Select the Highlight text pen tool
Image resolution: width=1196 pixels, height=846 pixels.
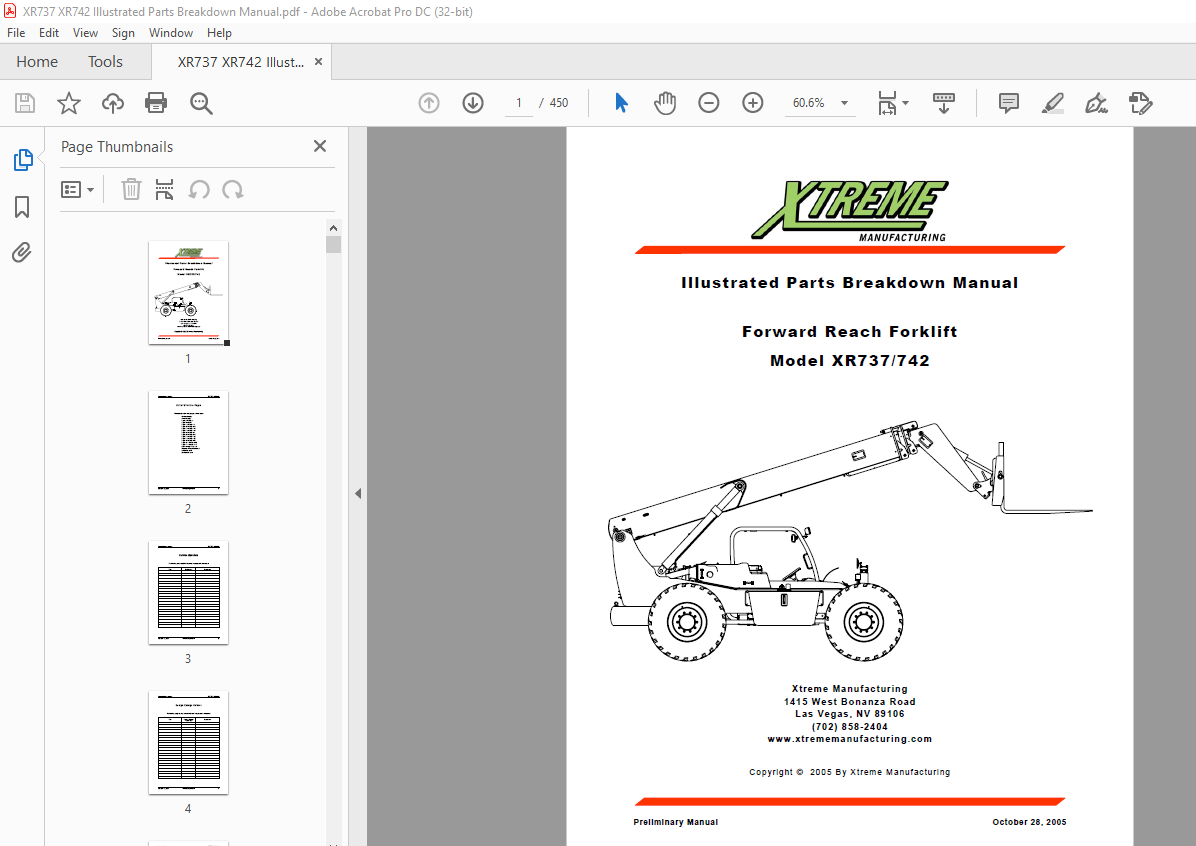[1053, 103]
